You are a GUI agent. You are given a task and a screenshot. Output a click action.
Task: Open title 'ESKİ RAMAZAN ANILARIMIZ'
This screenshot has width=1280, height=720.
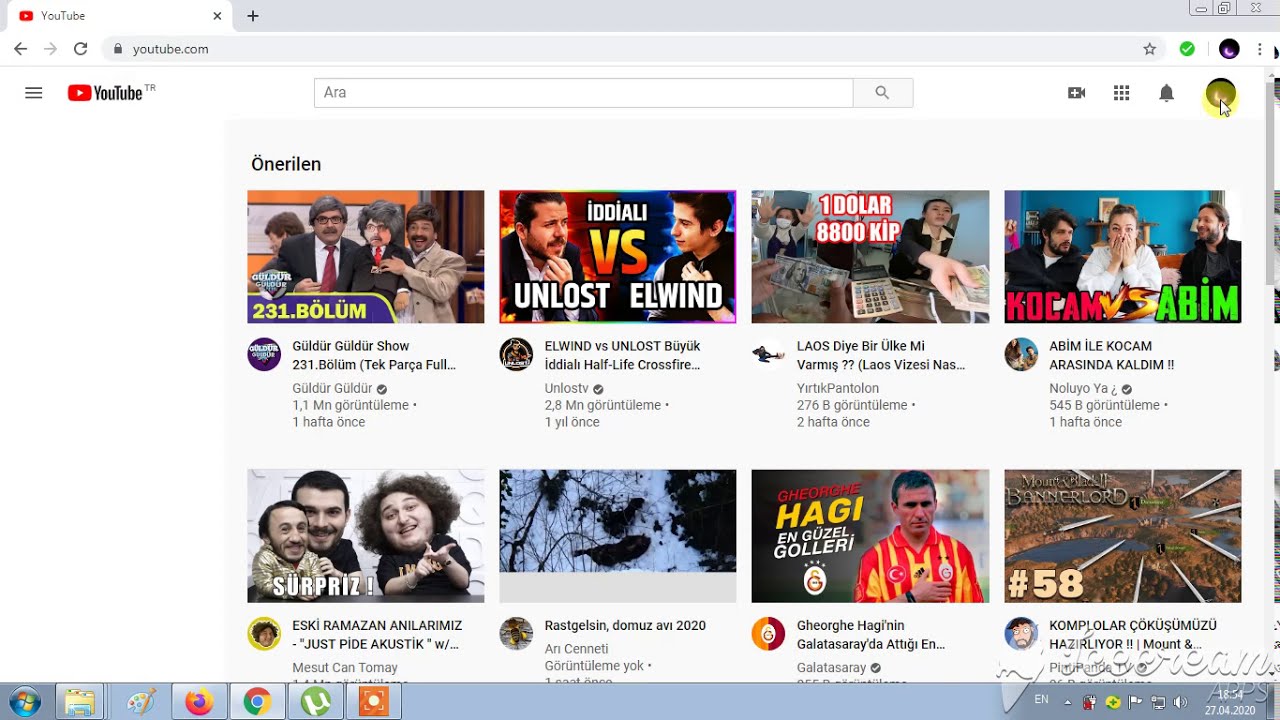tap(377, 634)
